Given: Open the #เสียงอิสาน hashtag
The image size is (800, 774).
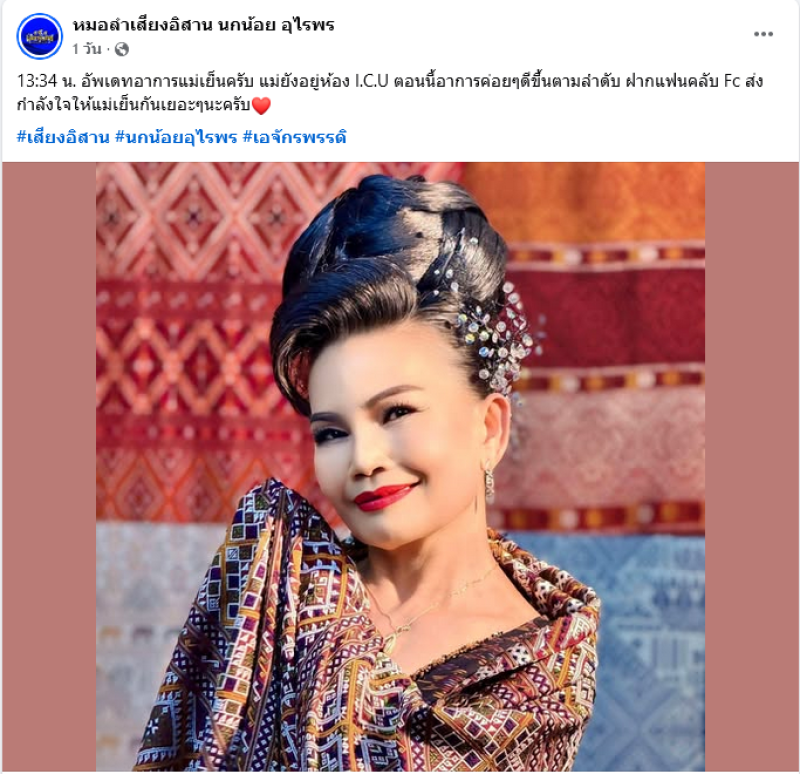Looking at the screenshot, I should tap(63, 137).
